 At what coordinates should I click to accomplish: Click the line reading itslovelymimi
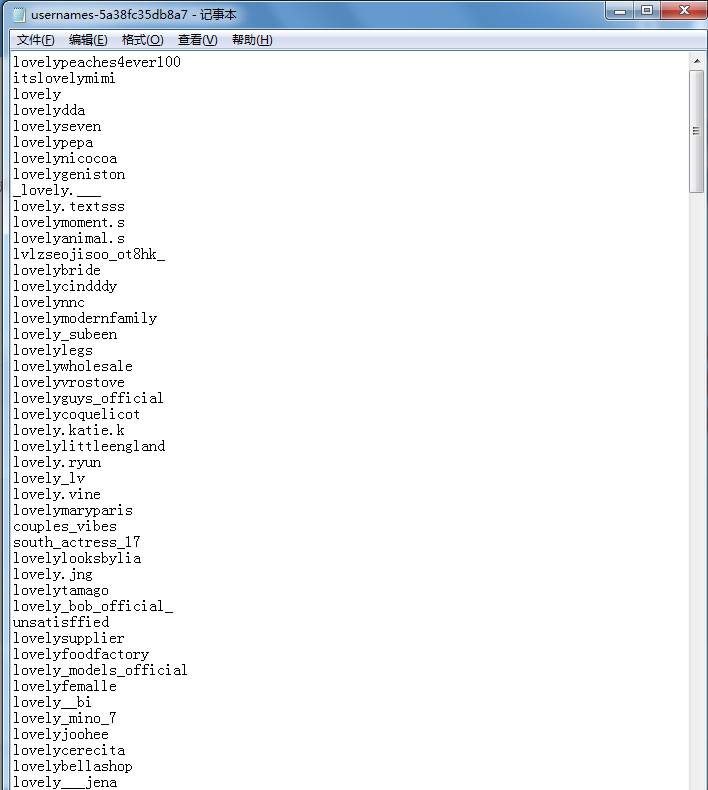[x=64, y=78]
